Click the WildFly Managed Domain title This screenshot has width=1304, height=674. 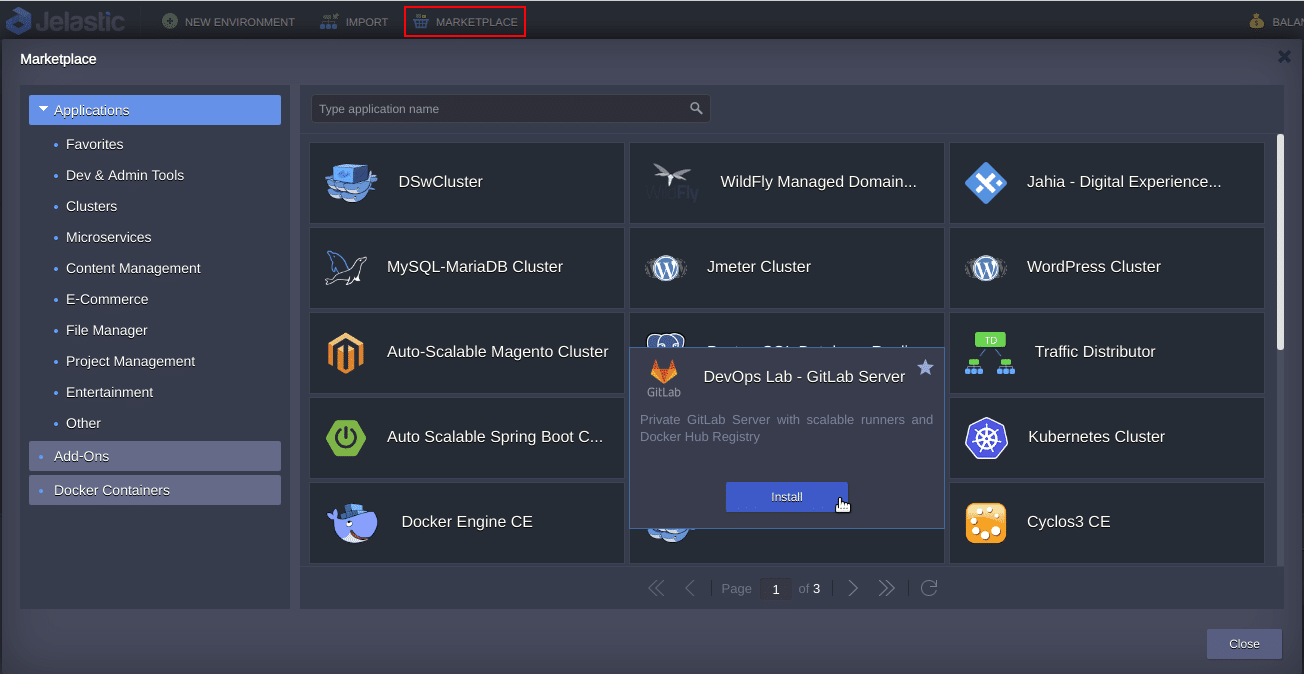[x=818, y=182]
